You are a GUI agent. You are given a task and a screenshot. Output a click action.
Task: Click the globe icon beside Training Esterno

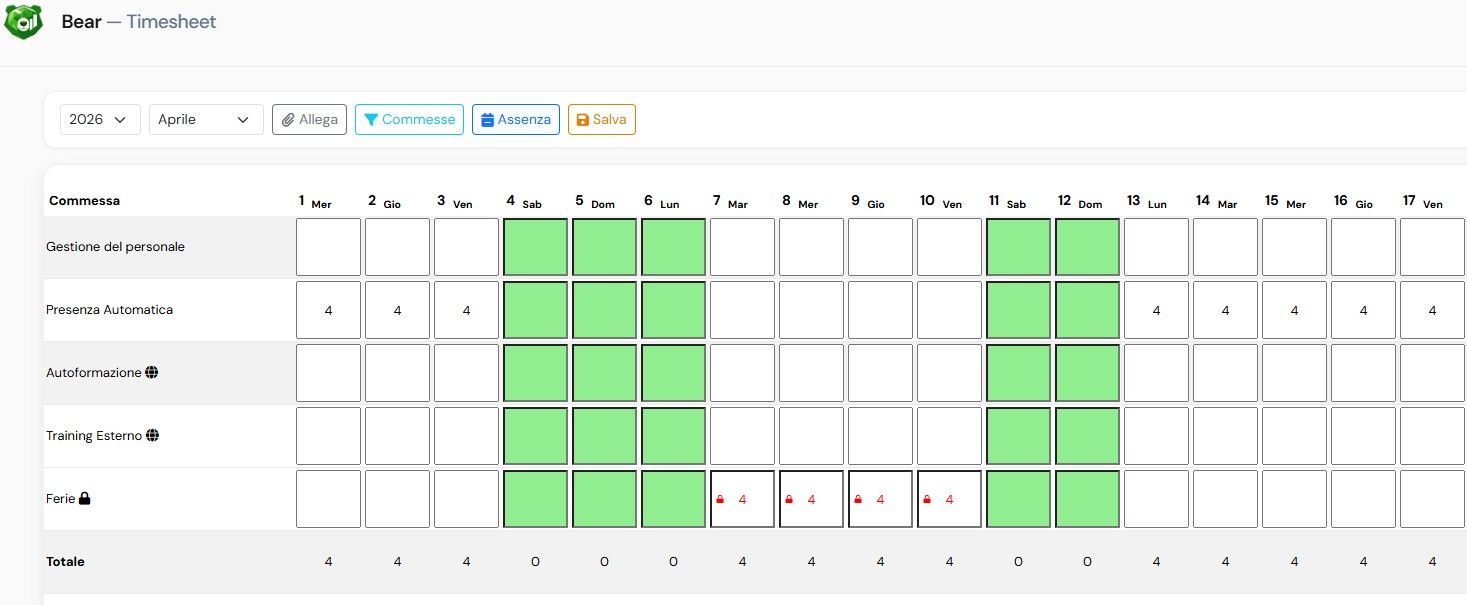point(152,435)
